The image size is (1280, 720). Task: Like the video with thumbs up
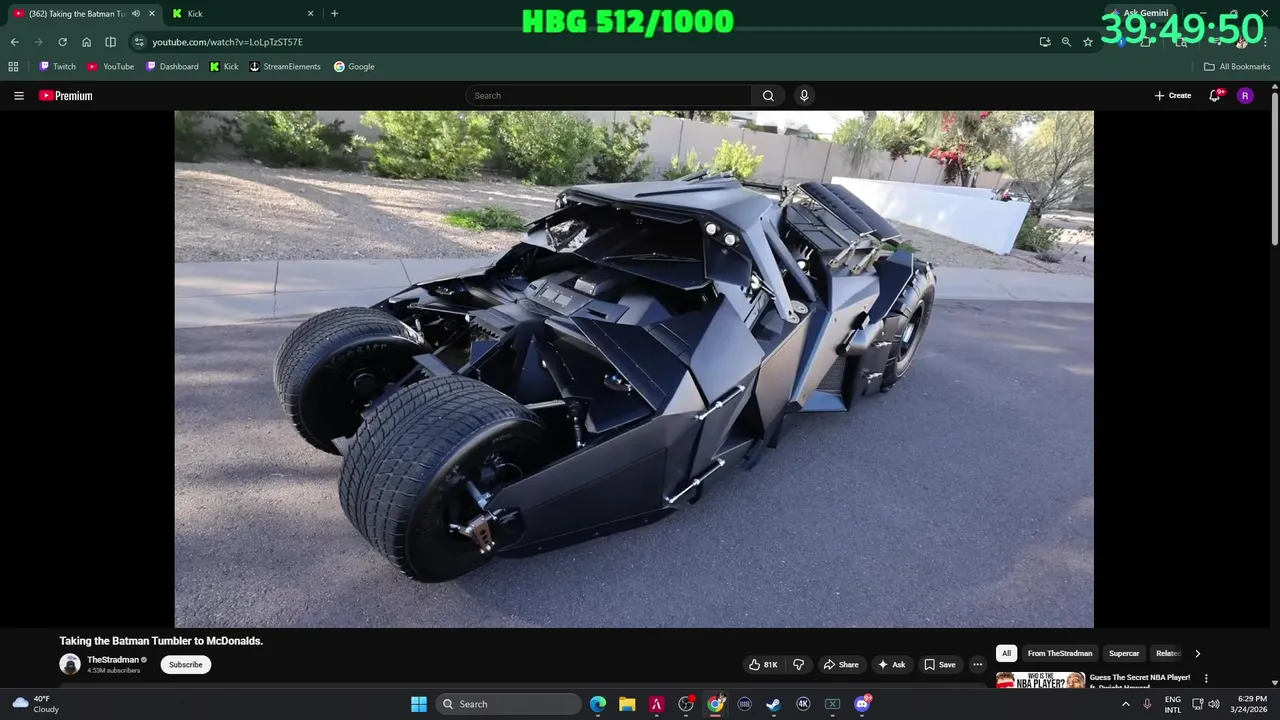763,665
